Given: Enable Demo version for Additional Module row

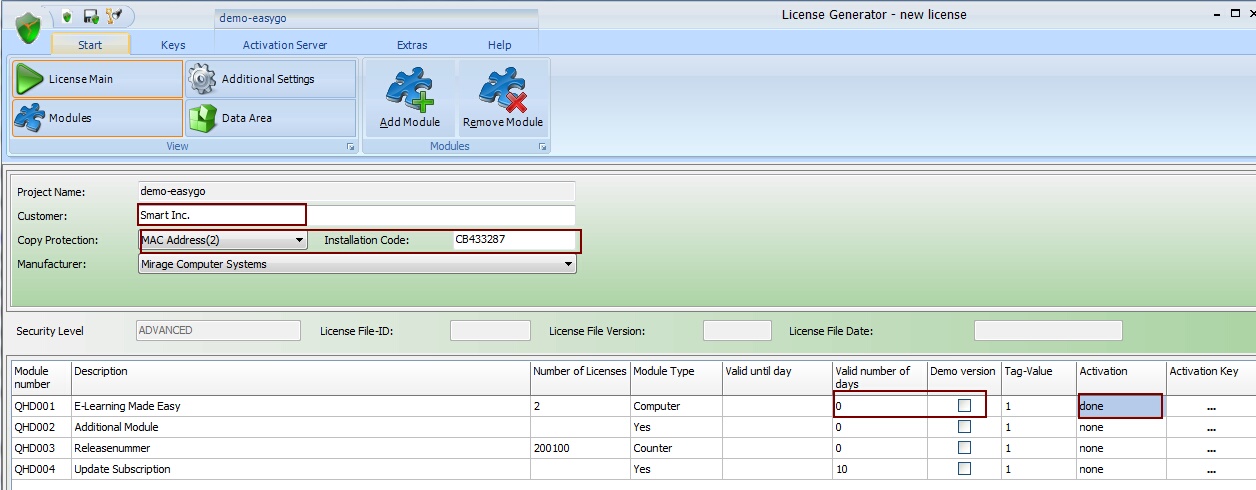Looking at the screenshot, I should [964, 427].
